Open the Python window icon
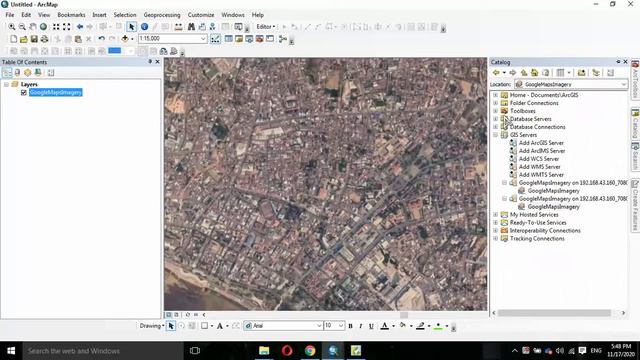This screenshot has width=640, height=360. pos(270,39)
